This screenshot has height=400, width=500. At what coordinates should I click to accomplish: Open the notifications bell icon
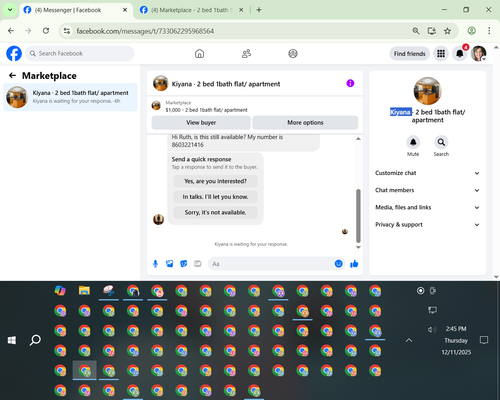click(x=460, y=54)
